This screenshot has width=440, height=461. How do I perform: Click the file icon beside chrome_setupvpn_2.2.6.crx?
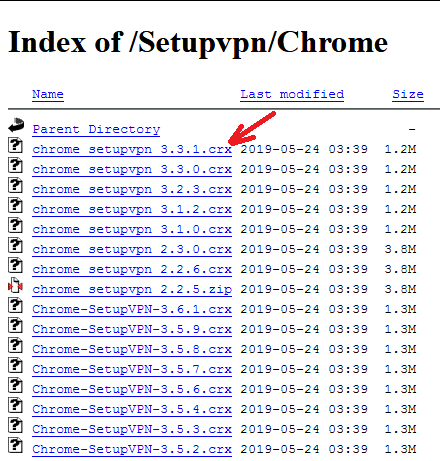coord(15,266)
